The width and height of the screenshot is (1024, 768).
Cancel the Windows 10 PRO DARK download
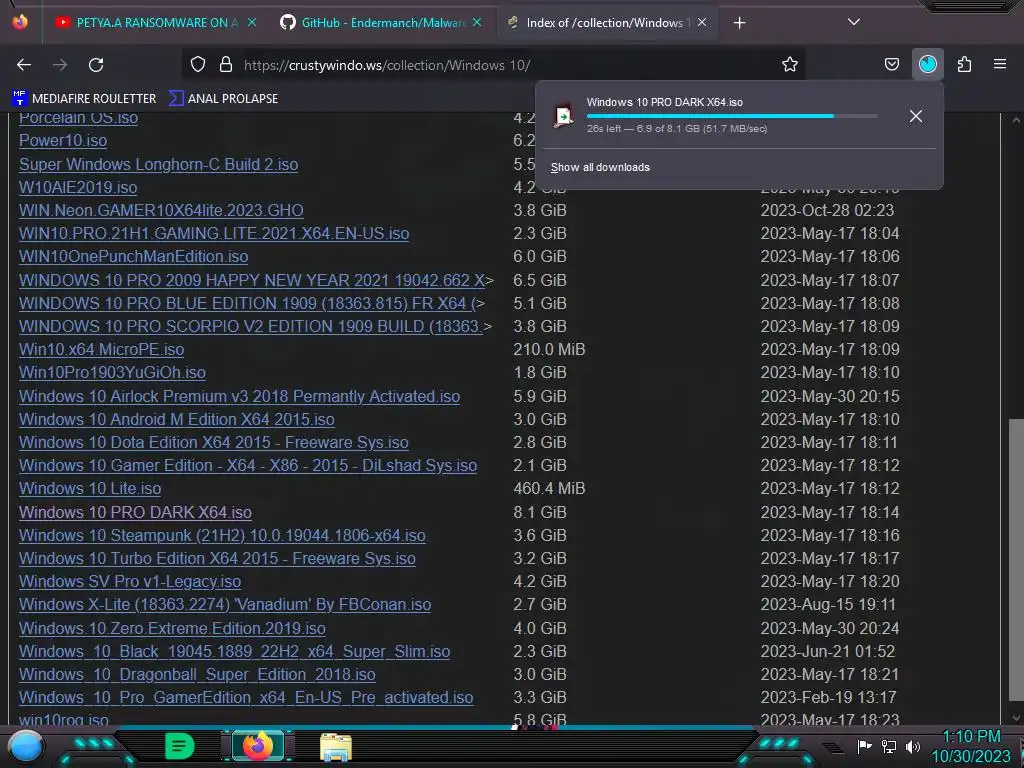(916, 116)
